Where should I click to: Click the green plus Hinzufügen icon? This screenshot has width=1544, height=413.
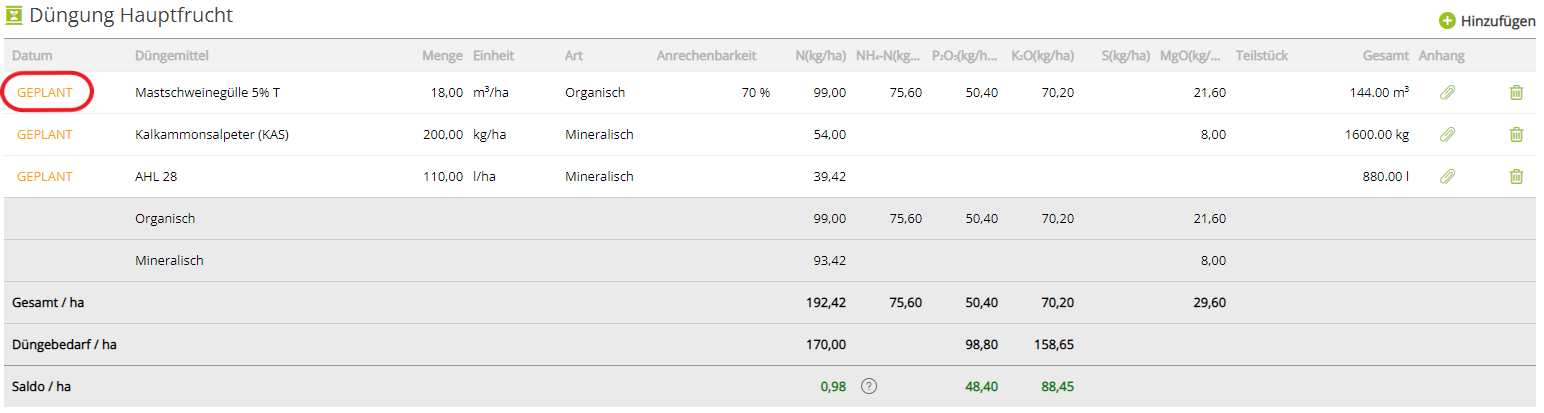pyautogui.click(x=1446, y=20)
